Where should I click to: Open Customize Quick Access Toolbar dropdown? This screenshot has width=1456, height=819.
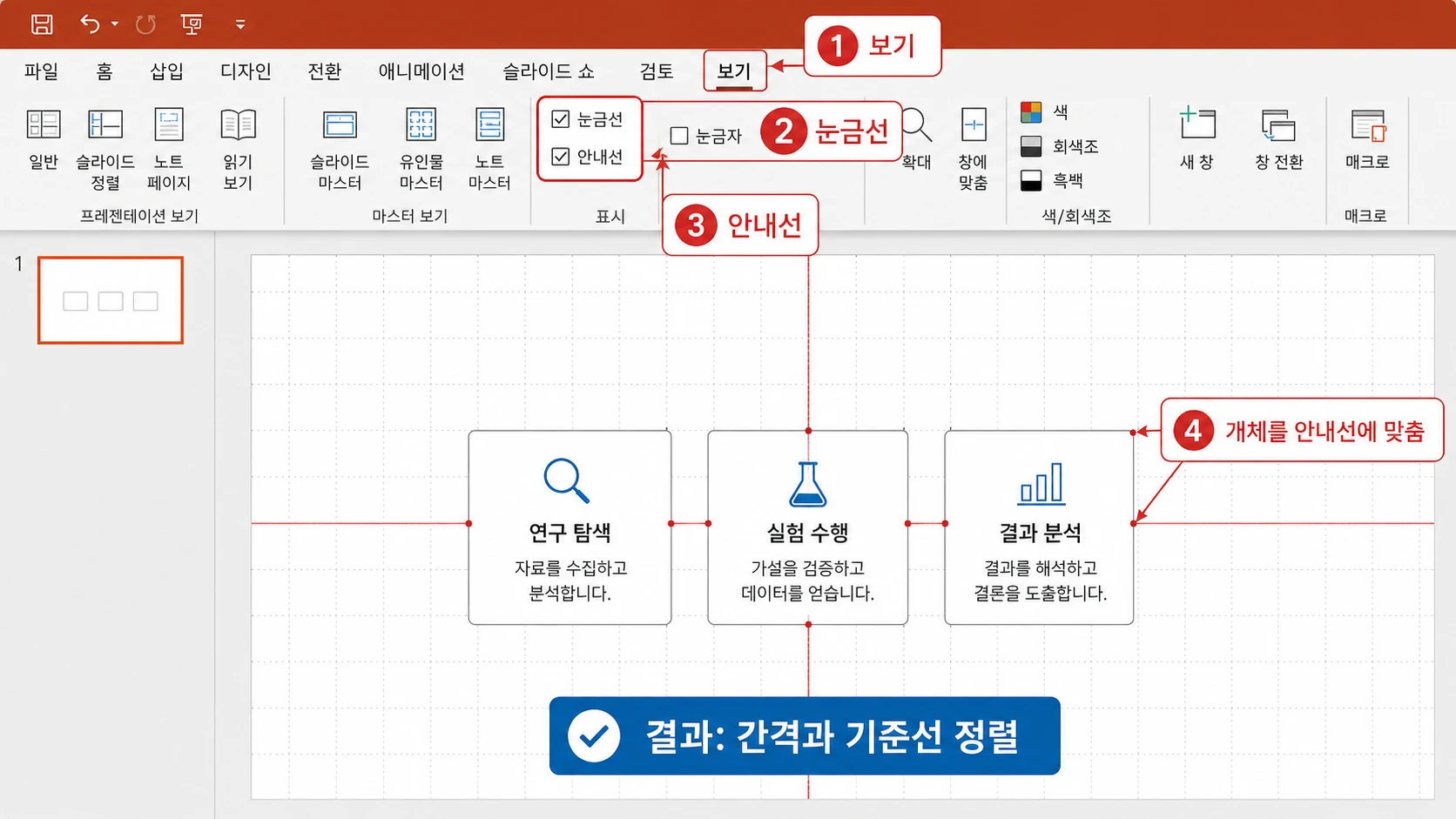pyautogui.click(x=240, y=24)
